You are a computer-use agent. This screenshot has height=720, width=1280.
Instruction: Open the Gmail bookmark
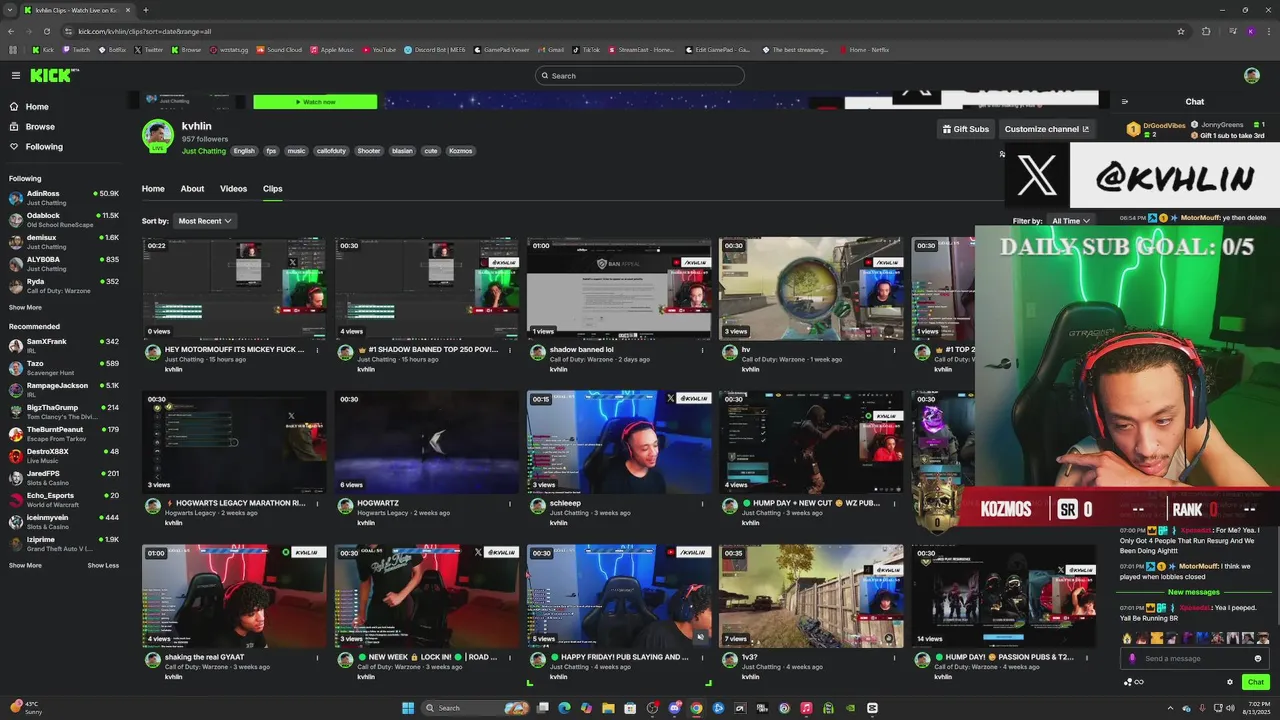(550, 49)
